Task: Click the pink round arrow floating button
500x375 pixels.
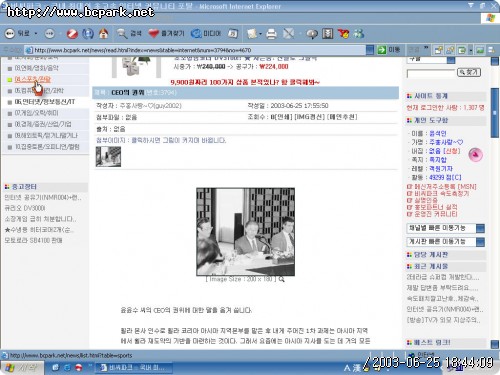Action: 476,155
